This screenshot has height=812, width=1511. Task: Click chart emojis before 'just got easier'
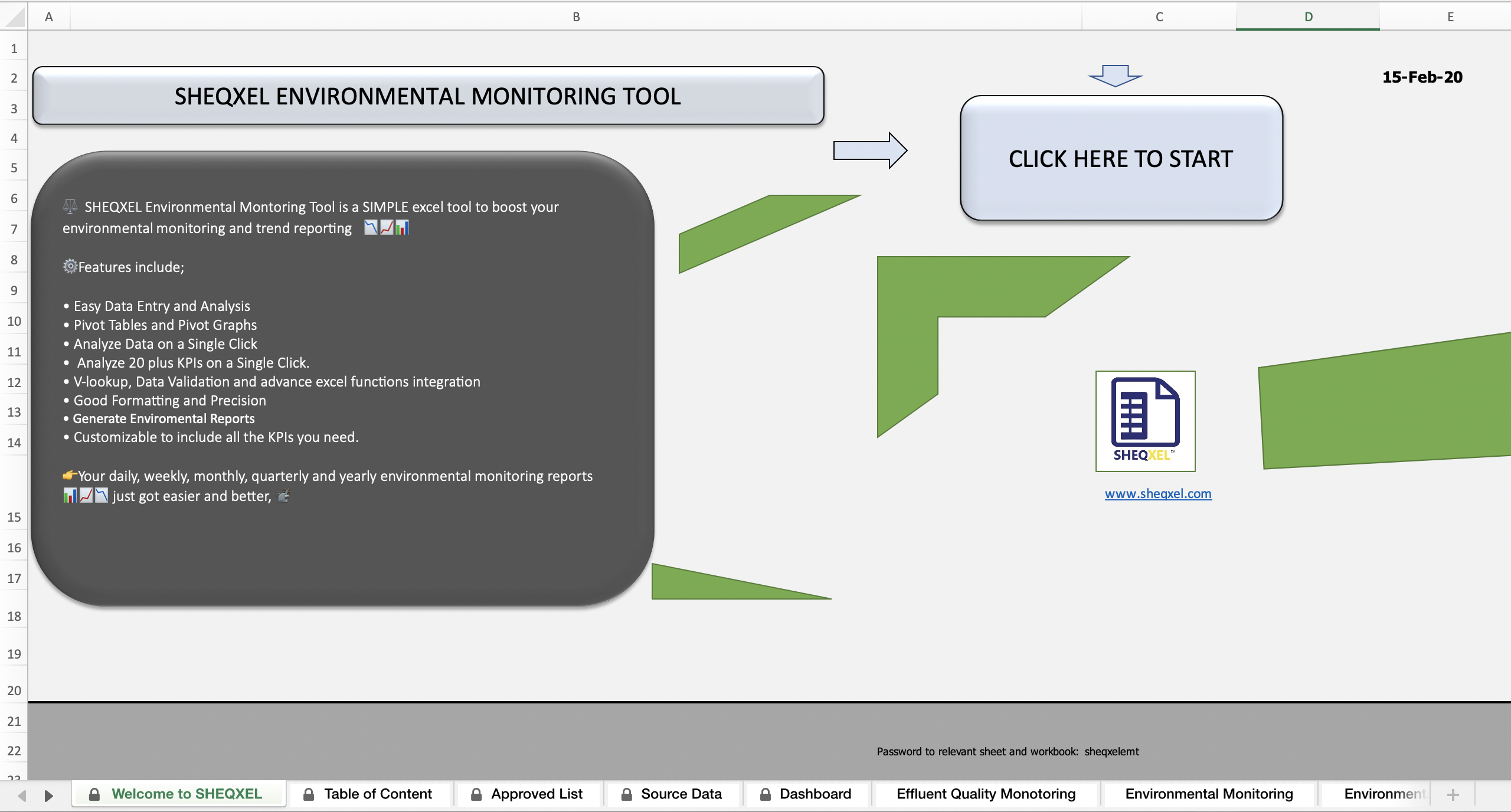tap(86, 496)
